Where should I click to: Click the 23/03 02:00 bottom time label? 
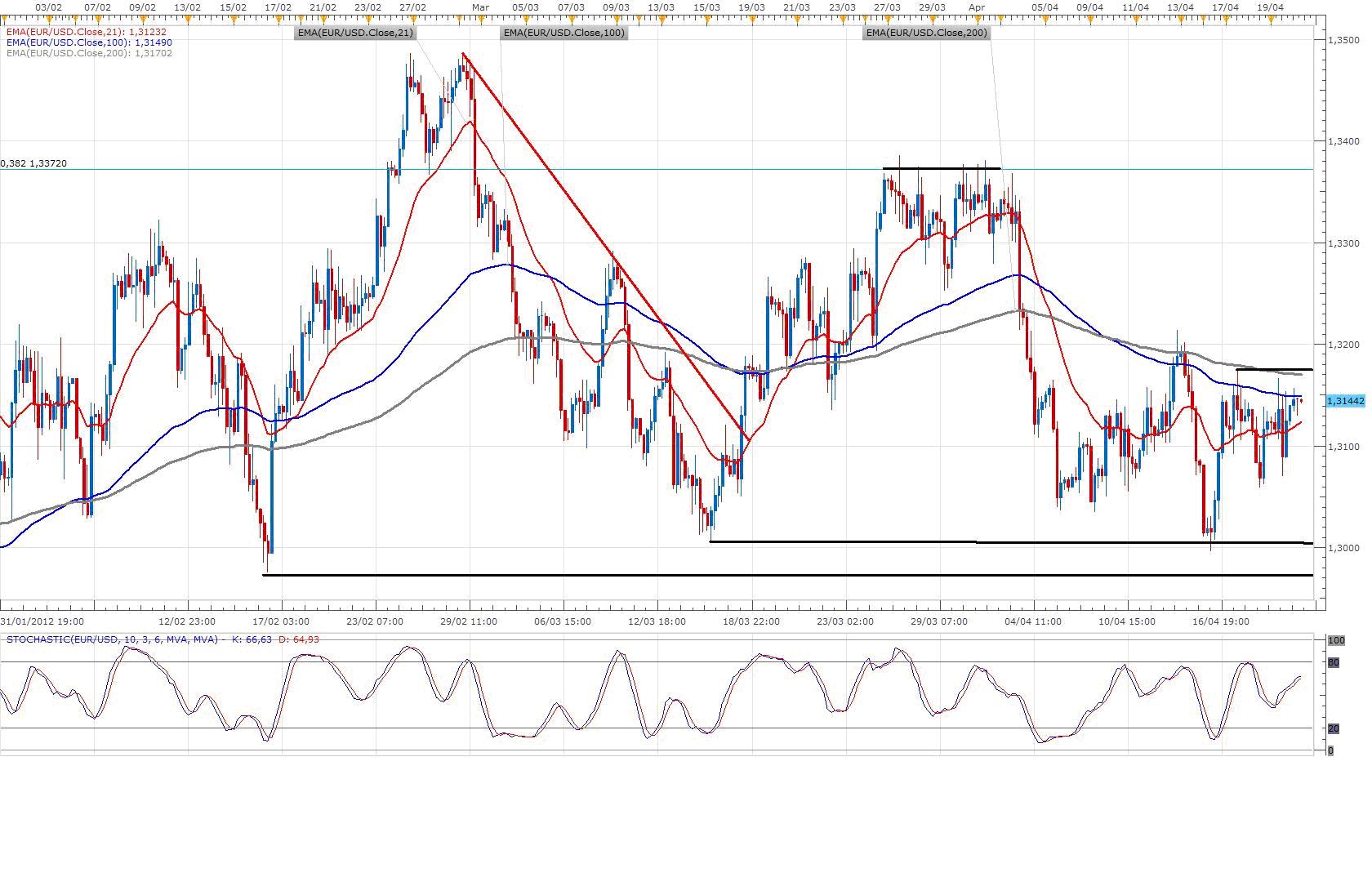844,621
